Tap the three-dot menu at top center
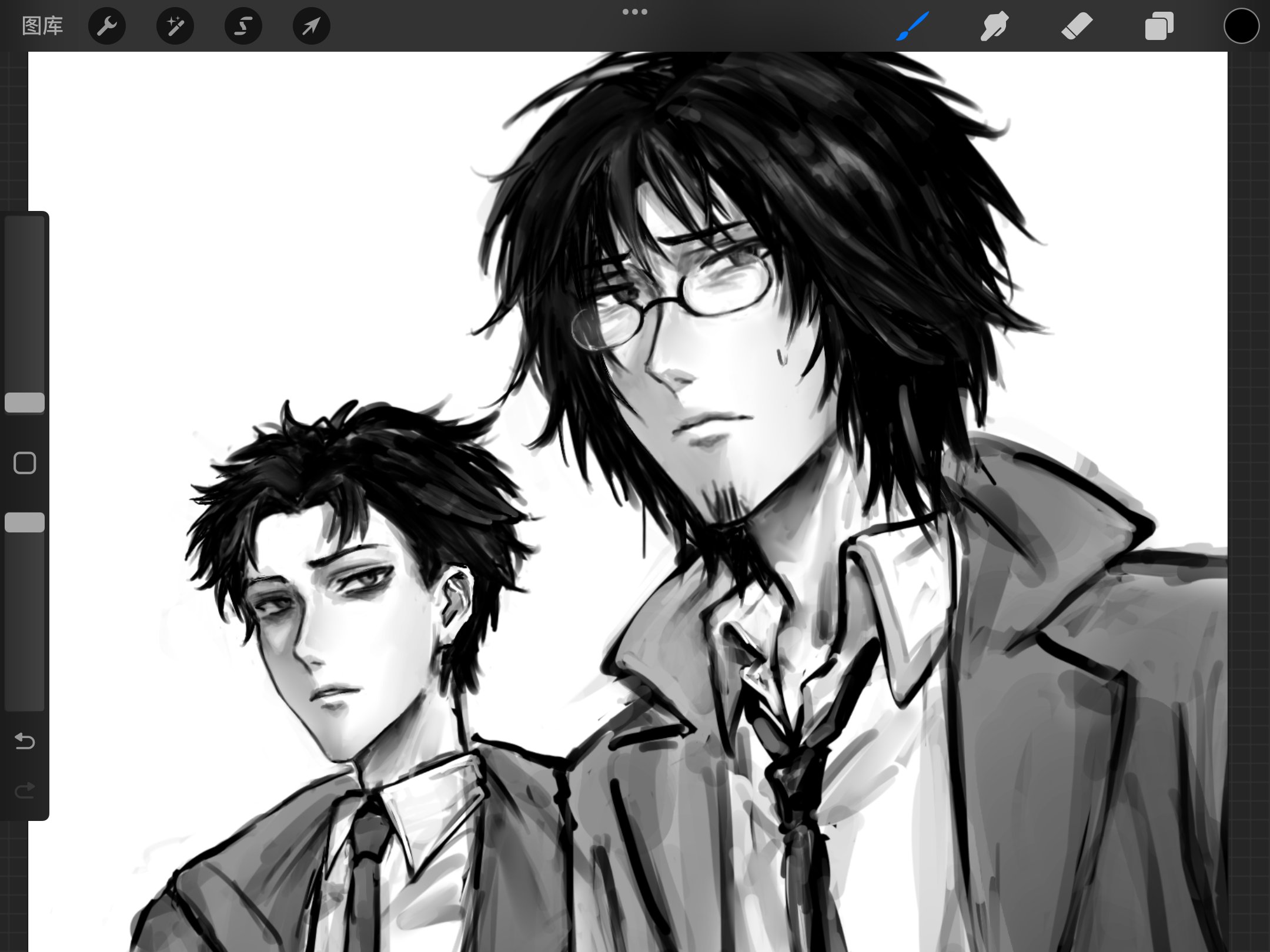This screenshot has height=952, width=1270. tap(634, 12)
